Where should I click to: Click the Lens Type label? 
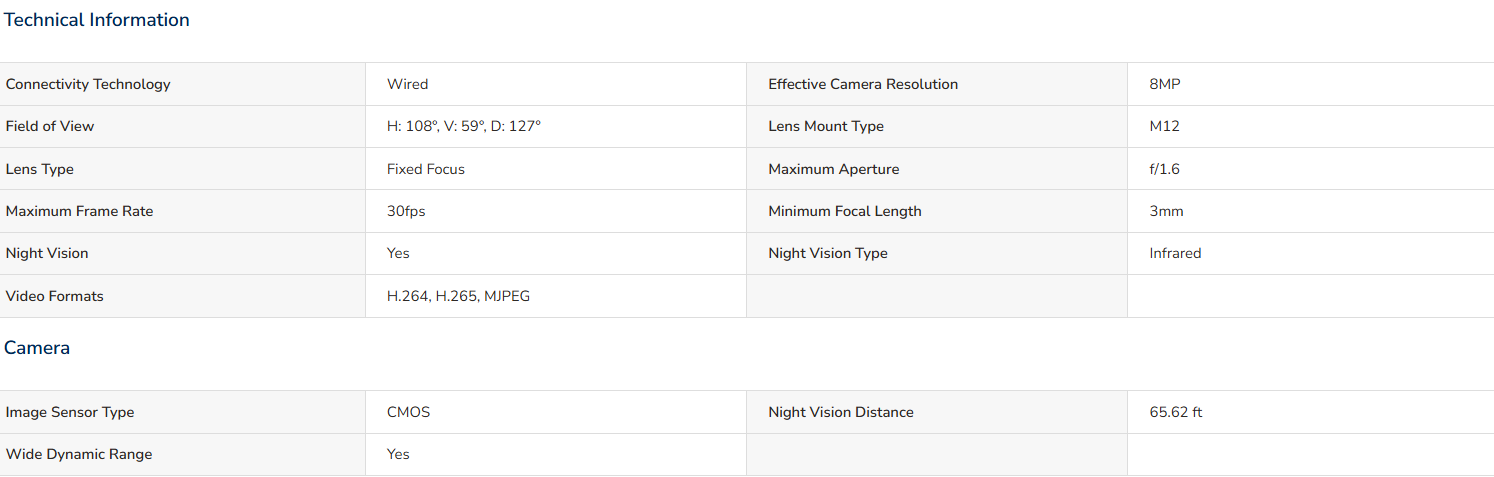(x=40, y=169)
